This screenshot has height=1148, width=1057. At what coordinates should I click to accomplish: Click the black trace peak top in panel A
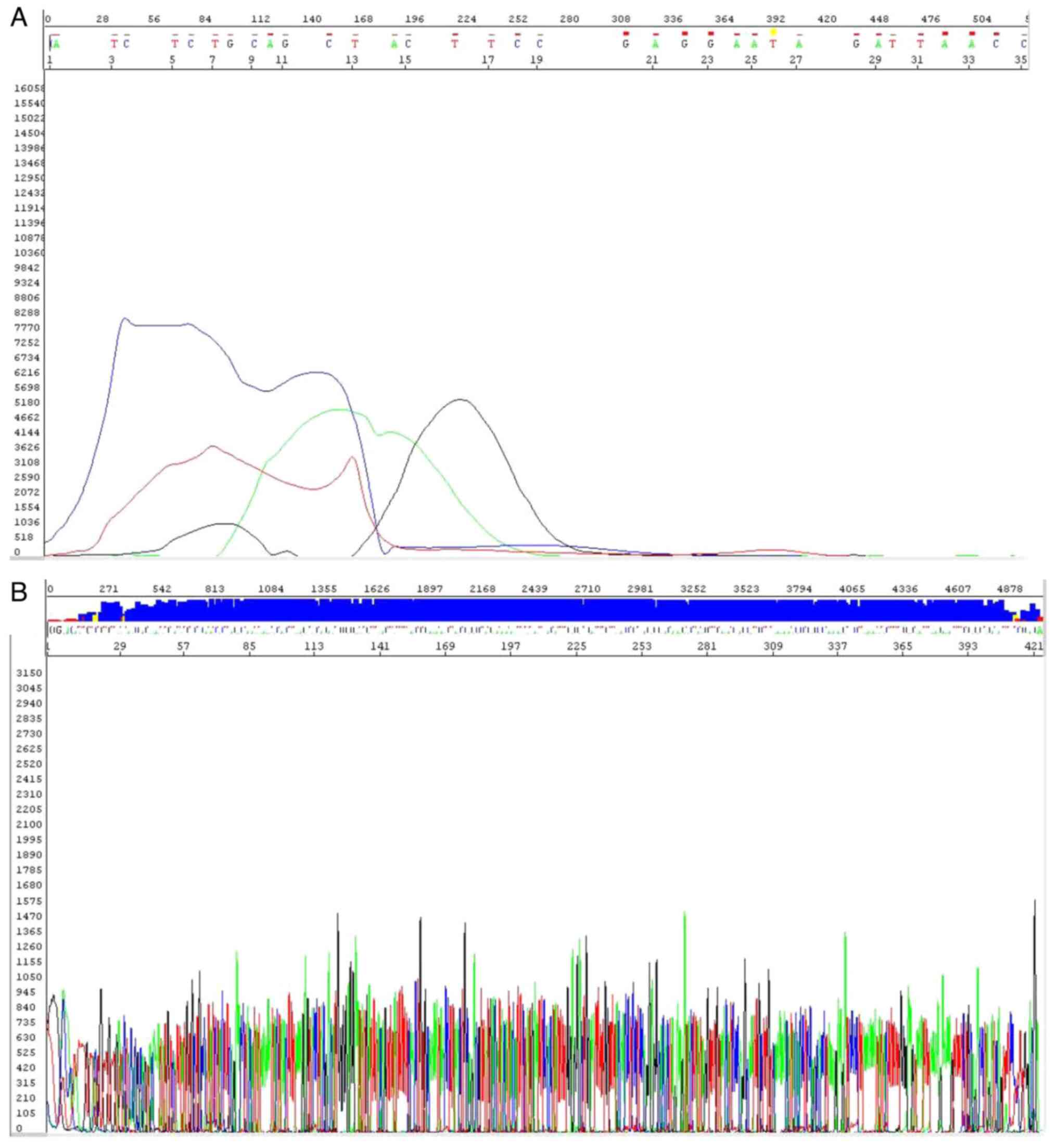pyautogui.click(x=461, y=400)
